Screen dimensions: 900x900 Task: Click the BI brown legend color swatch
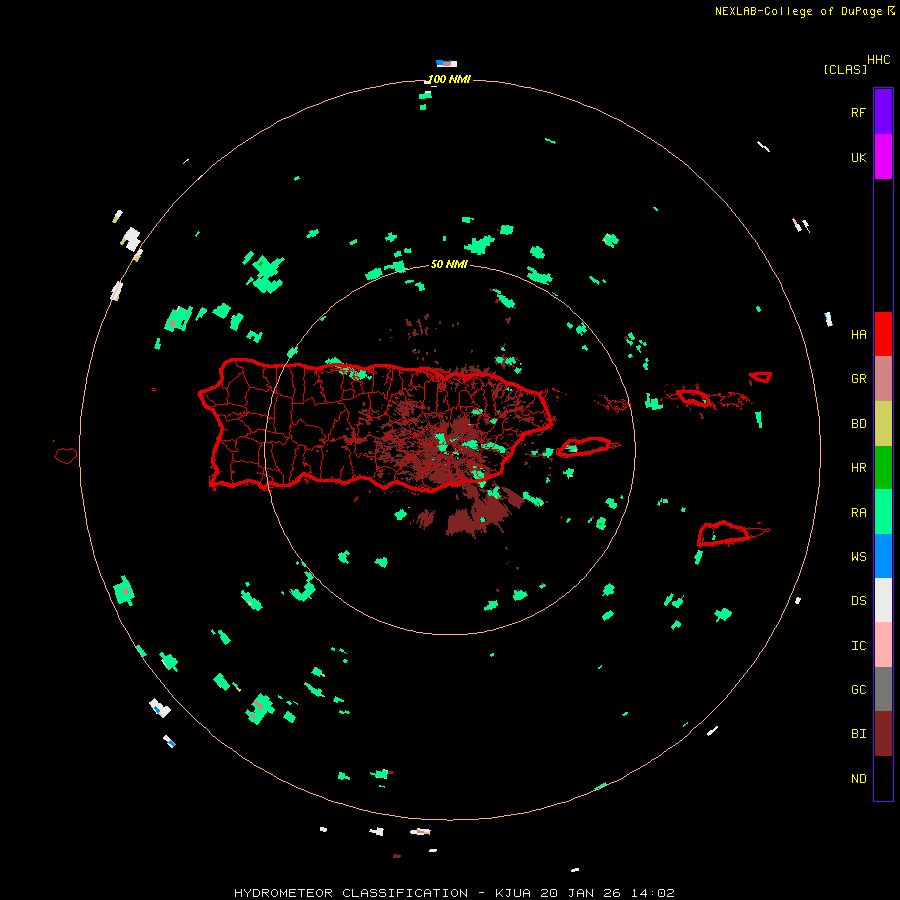tap(883, 734)
